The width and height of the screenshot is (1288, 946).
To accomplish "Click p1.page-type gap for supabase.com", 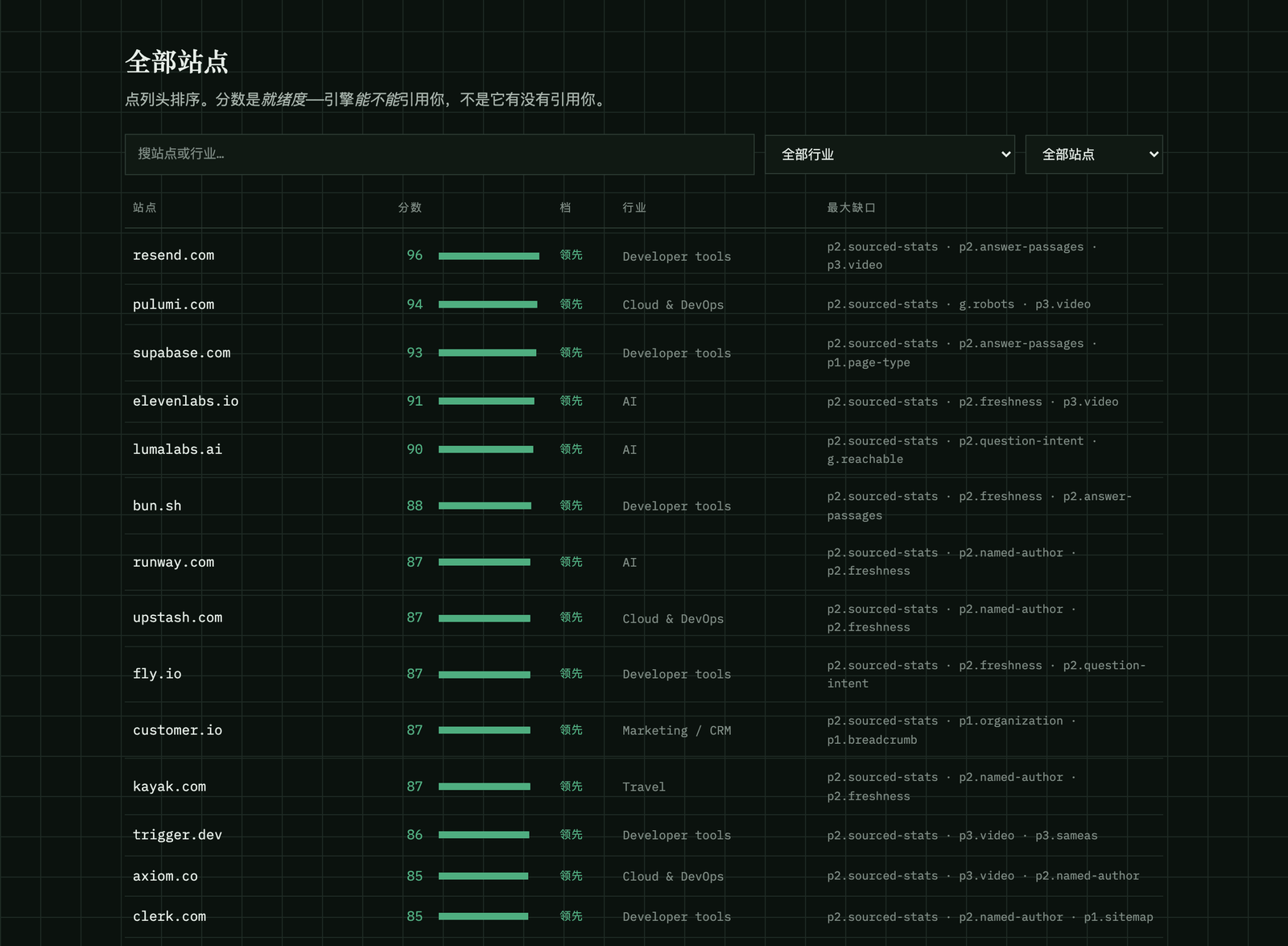I will pyautogui.click(x=869, y=363).
